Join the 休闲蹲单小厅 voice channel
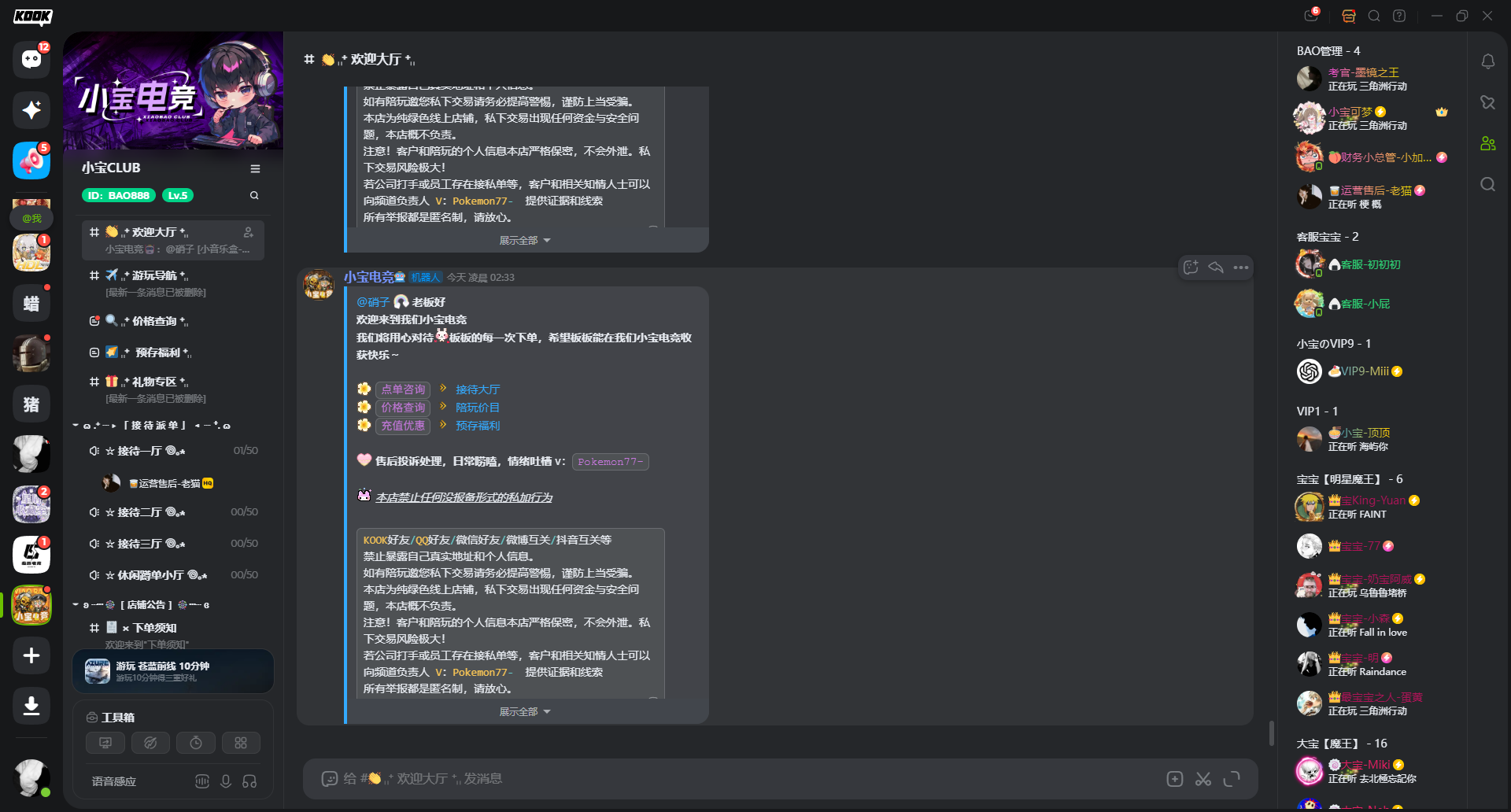The width and height of the screenshot is (1511, 812). click(173, 575)
